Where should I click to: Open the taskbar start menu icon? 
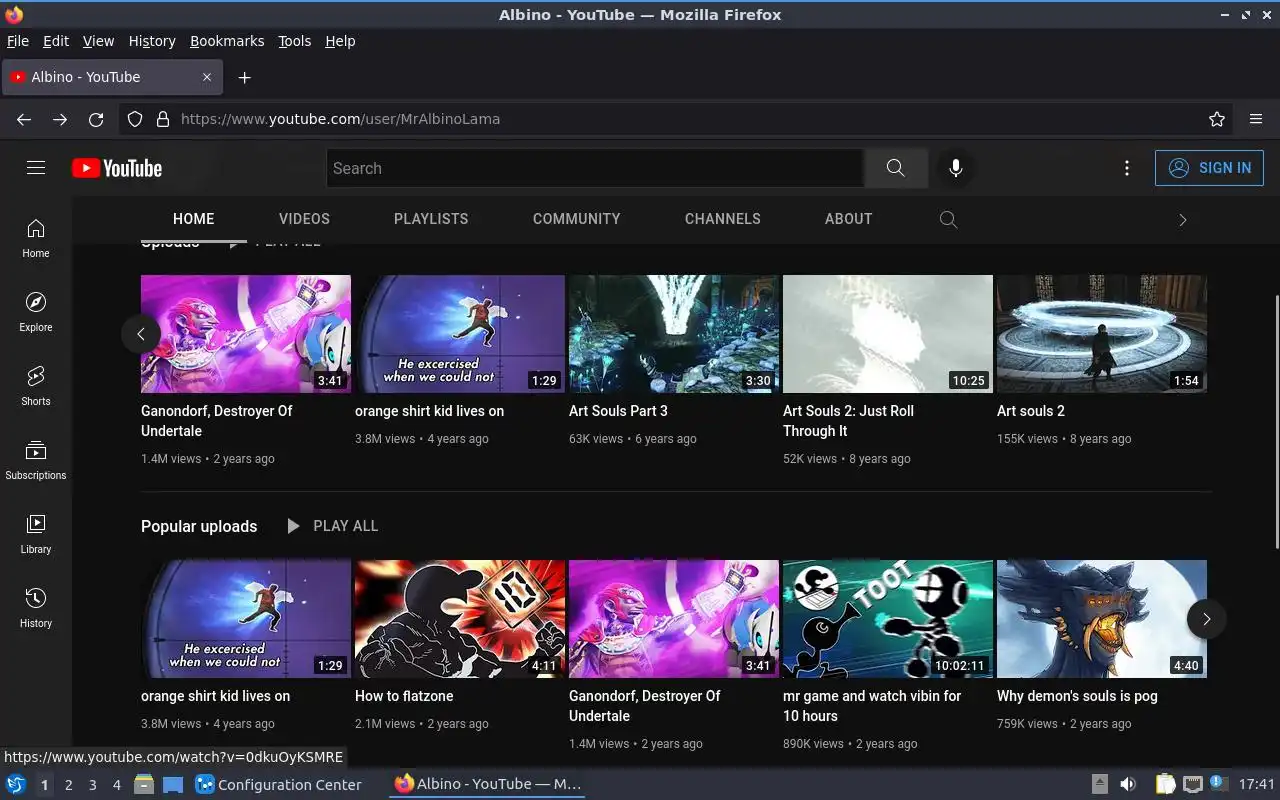pyautogui.click(x=16, y=784)
